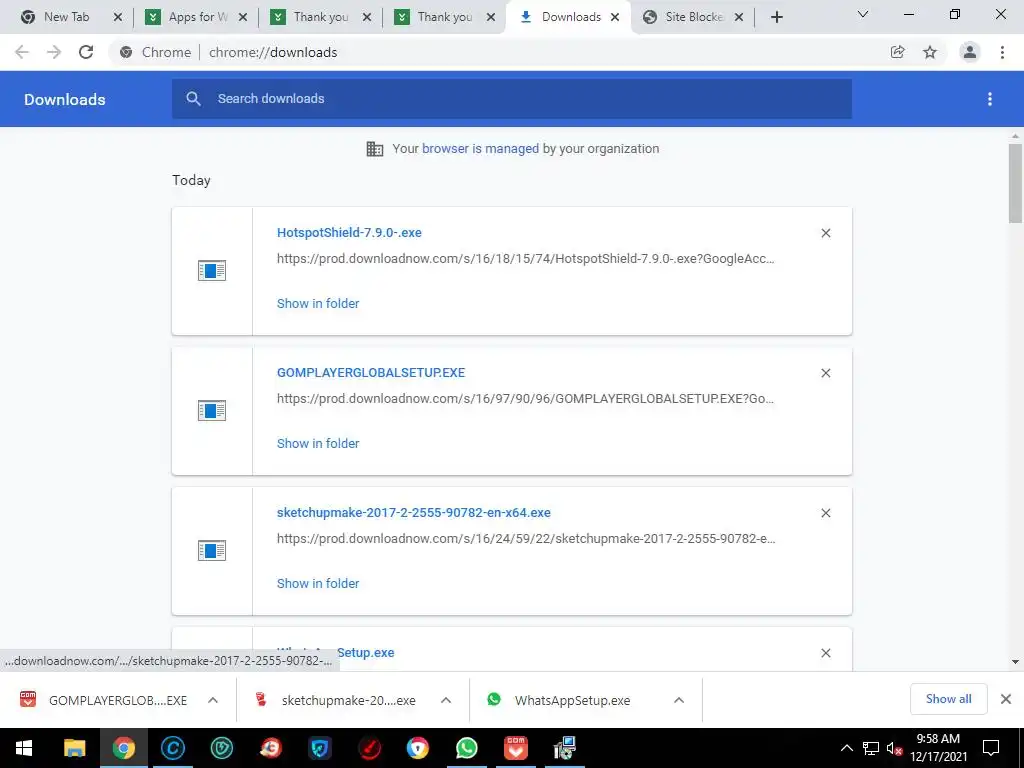
Task: Show hidden system tray icons
Action: [846, 748]
